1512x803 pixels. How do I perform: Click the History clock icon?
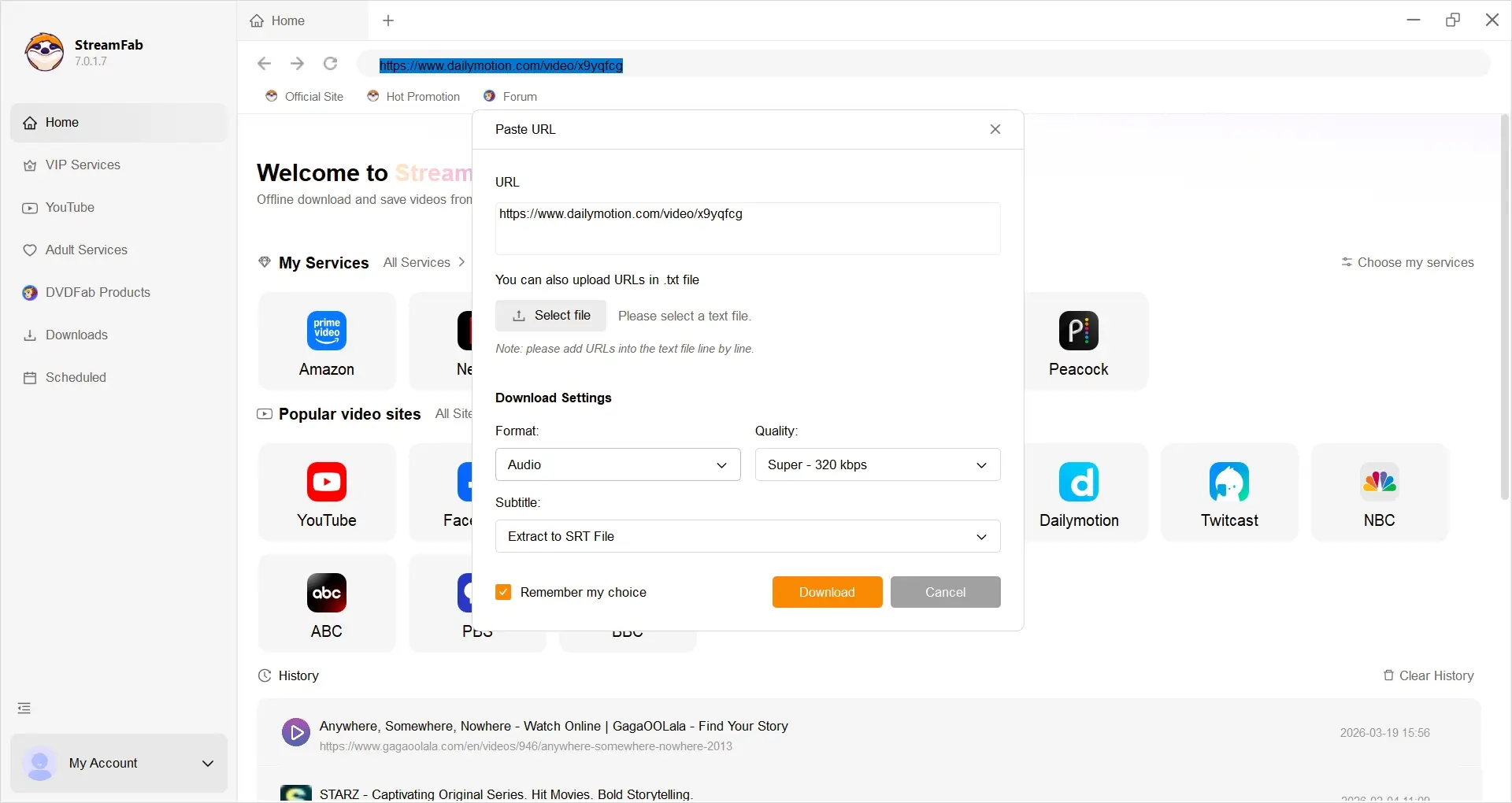[265, 675]
